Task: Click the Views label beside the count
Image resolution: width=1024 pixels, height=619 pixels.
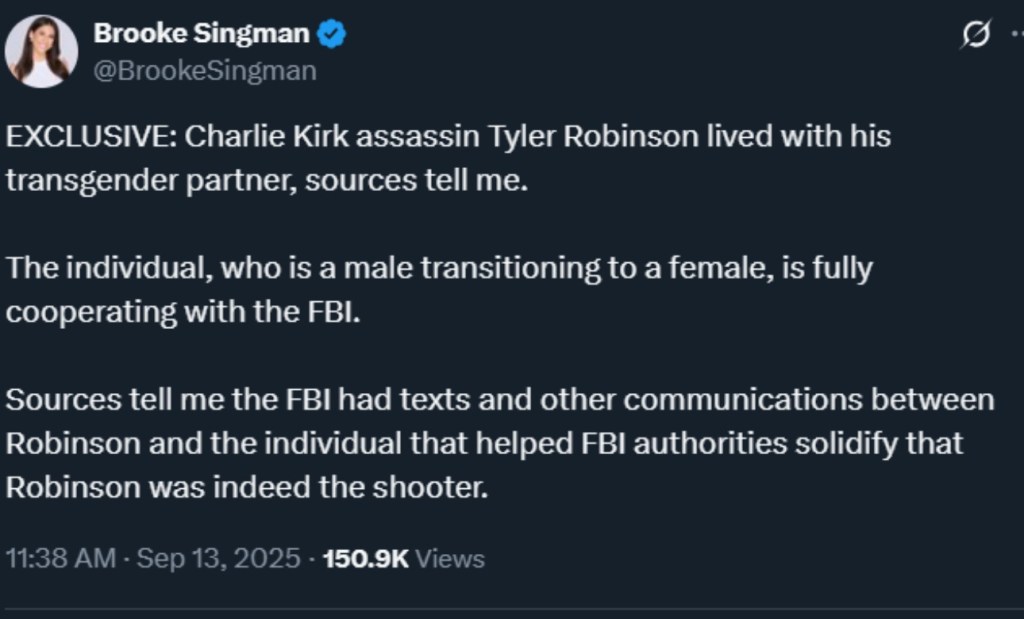Action: [x=450, y=558]
